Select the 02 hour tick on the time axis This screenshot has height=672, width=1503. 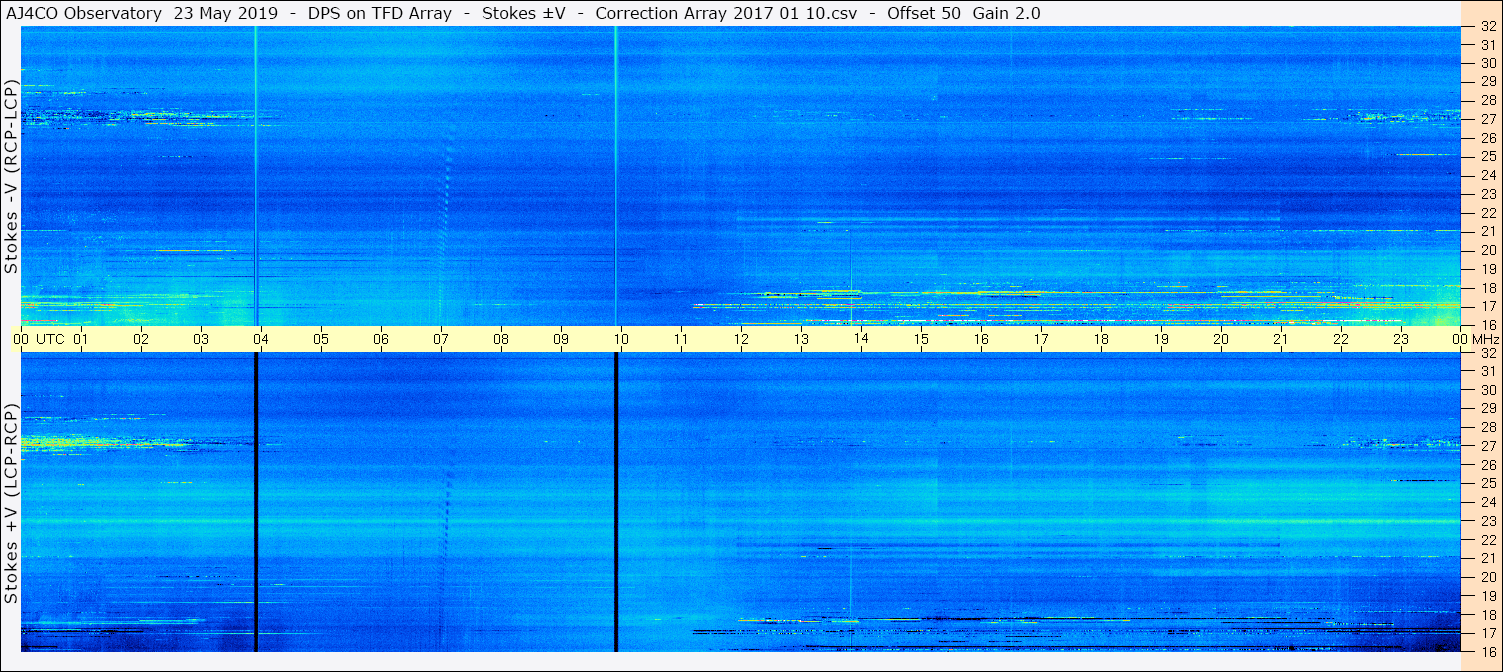tap(141, 339)
